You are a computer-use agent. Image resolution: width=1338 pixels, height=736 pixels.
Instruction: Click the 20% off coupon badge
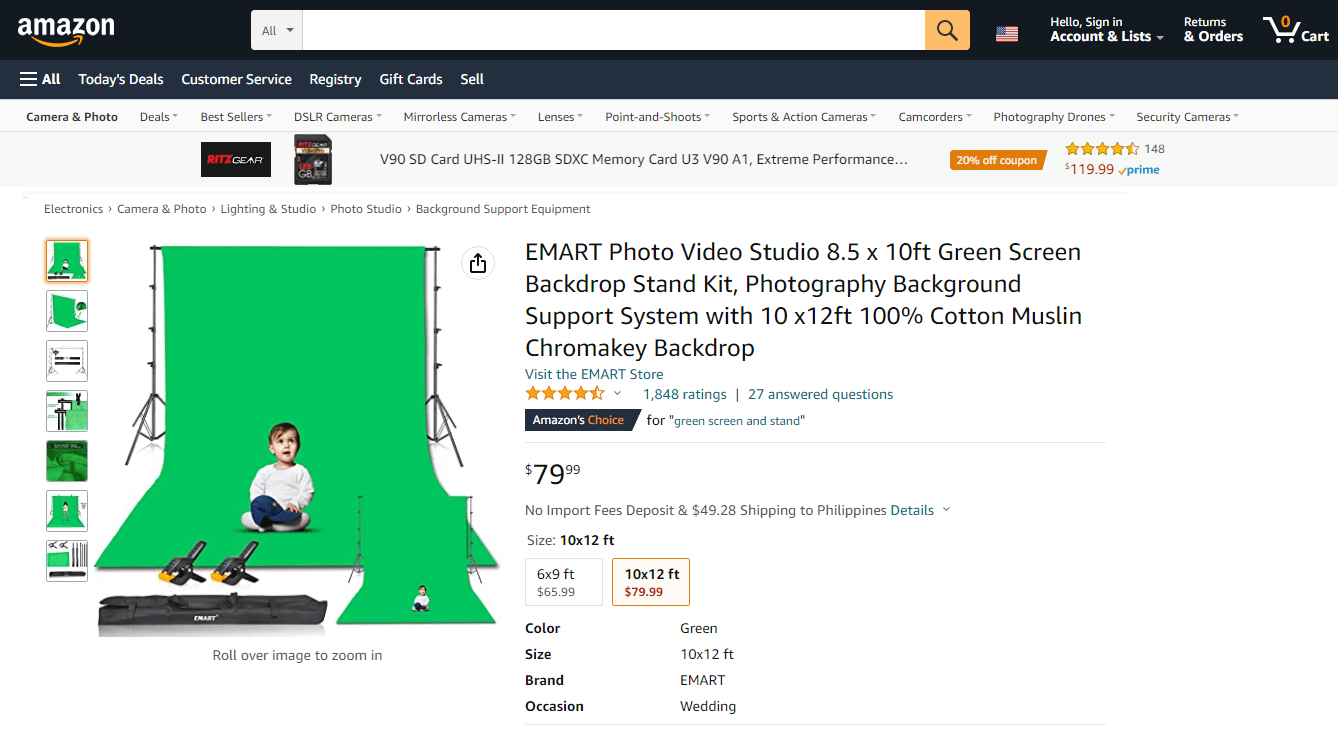coord(997,160)
